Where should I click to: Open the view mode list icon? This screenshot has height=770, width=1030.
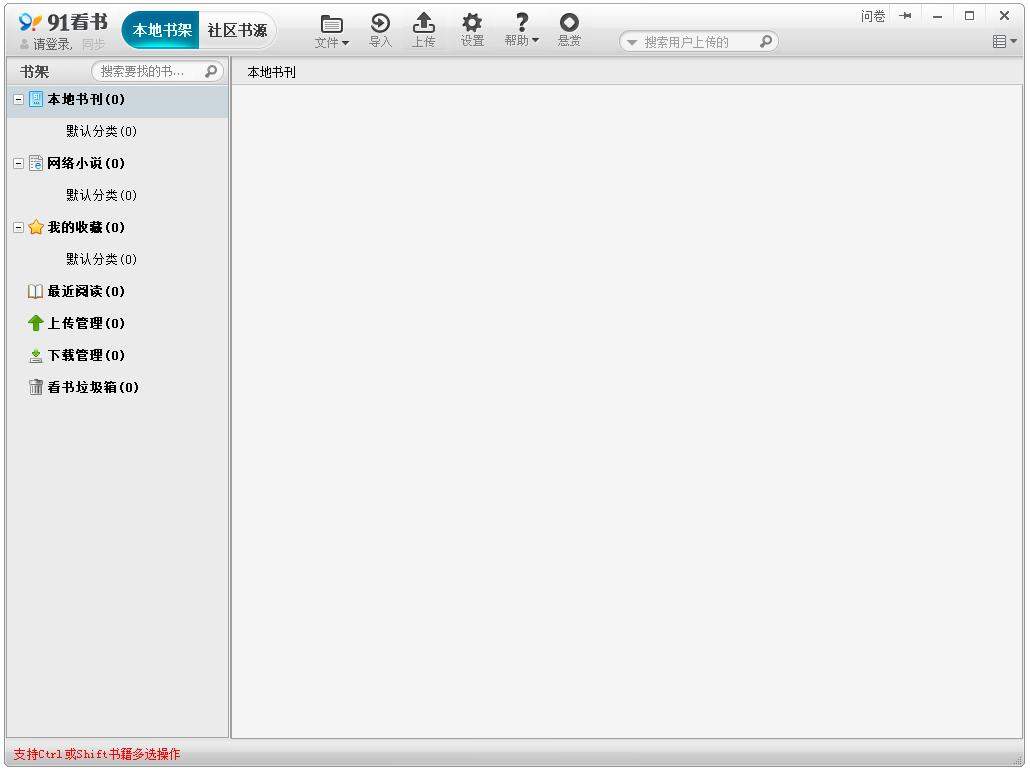coord(1003,41)
